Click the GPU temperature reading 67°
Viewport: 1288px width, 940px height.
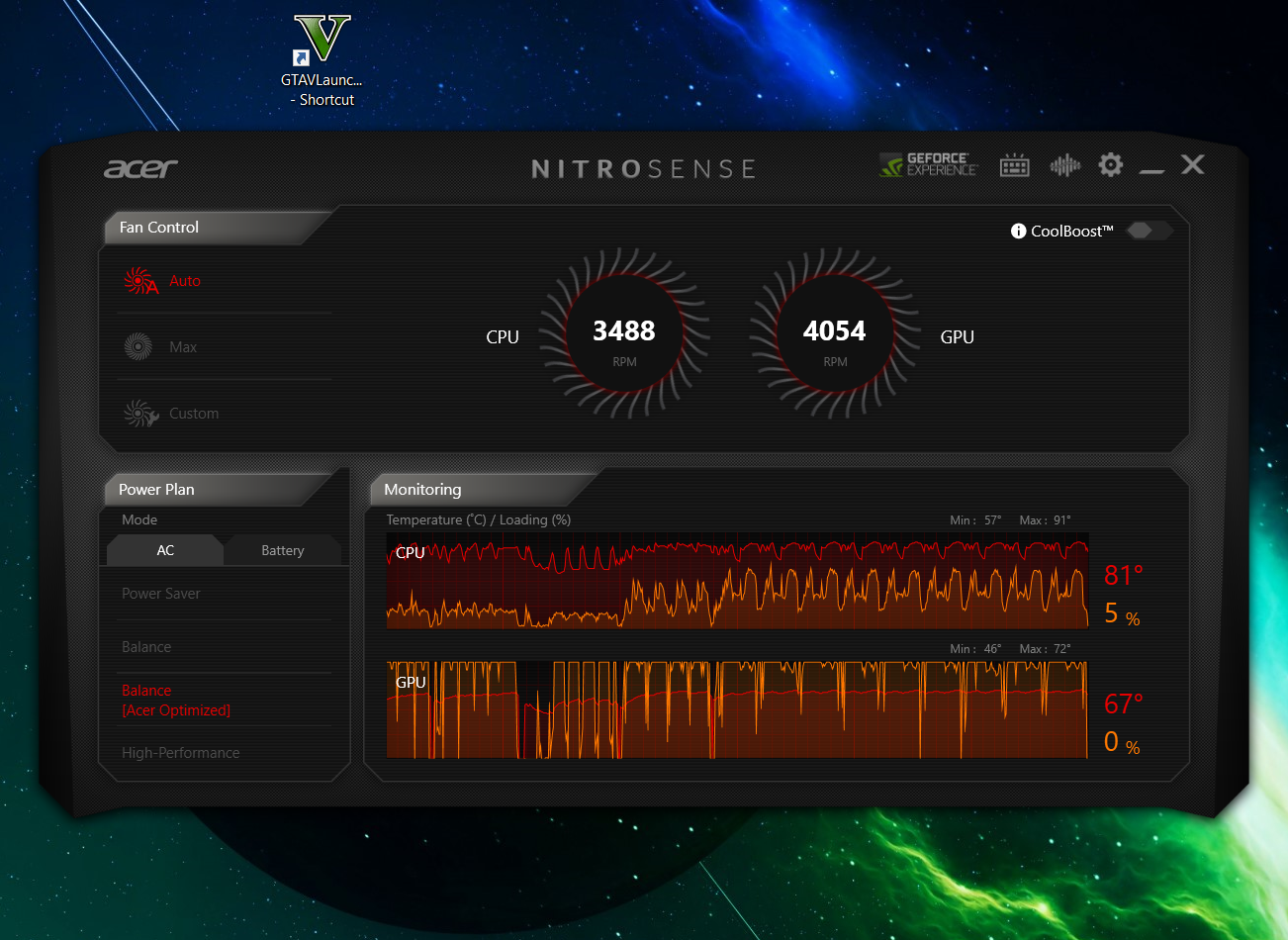(x=1124, y=704)
